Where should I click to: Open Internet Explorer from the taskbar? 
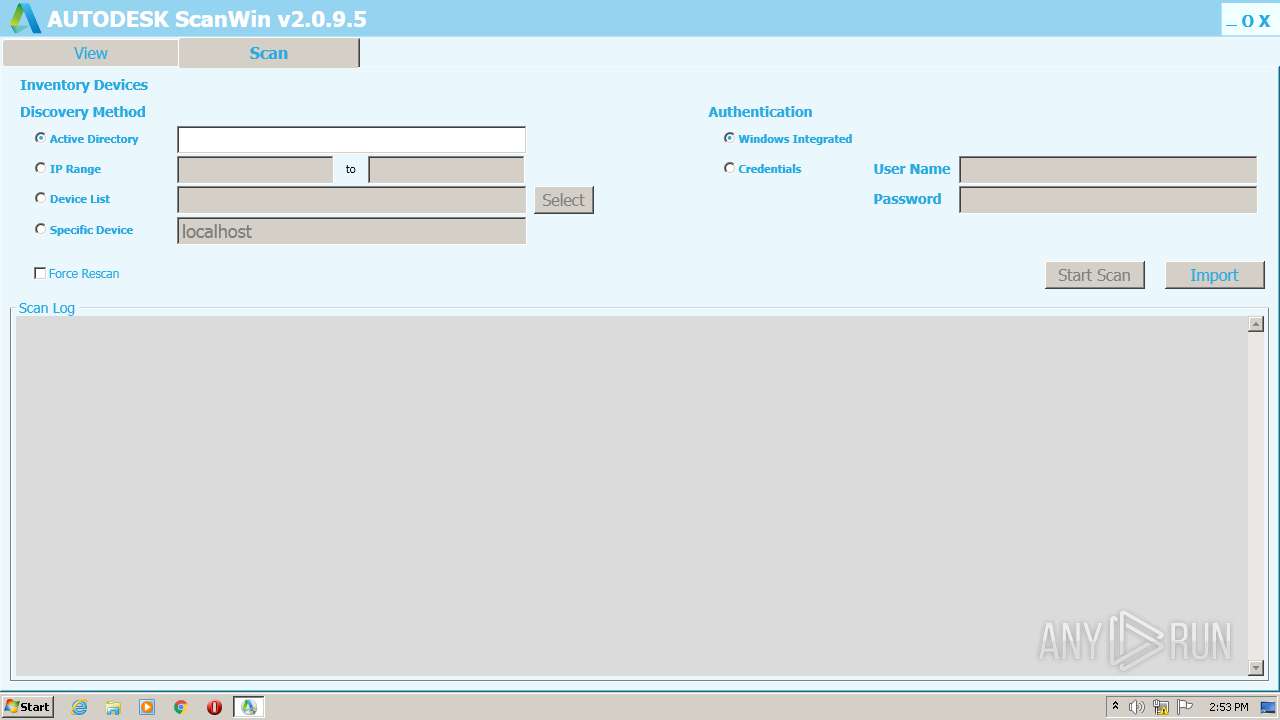click(79, 707)
